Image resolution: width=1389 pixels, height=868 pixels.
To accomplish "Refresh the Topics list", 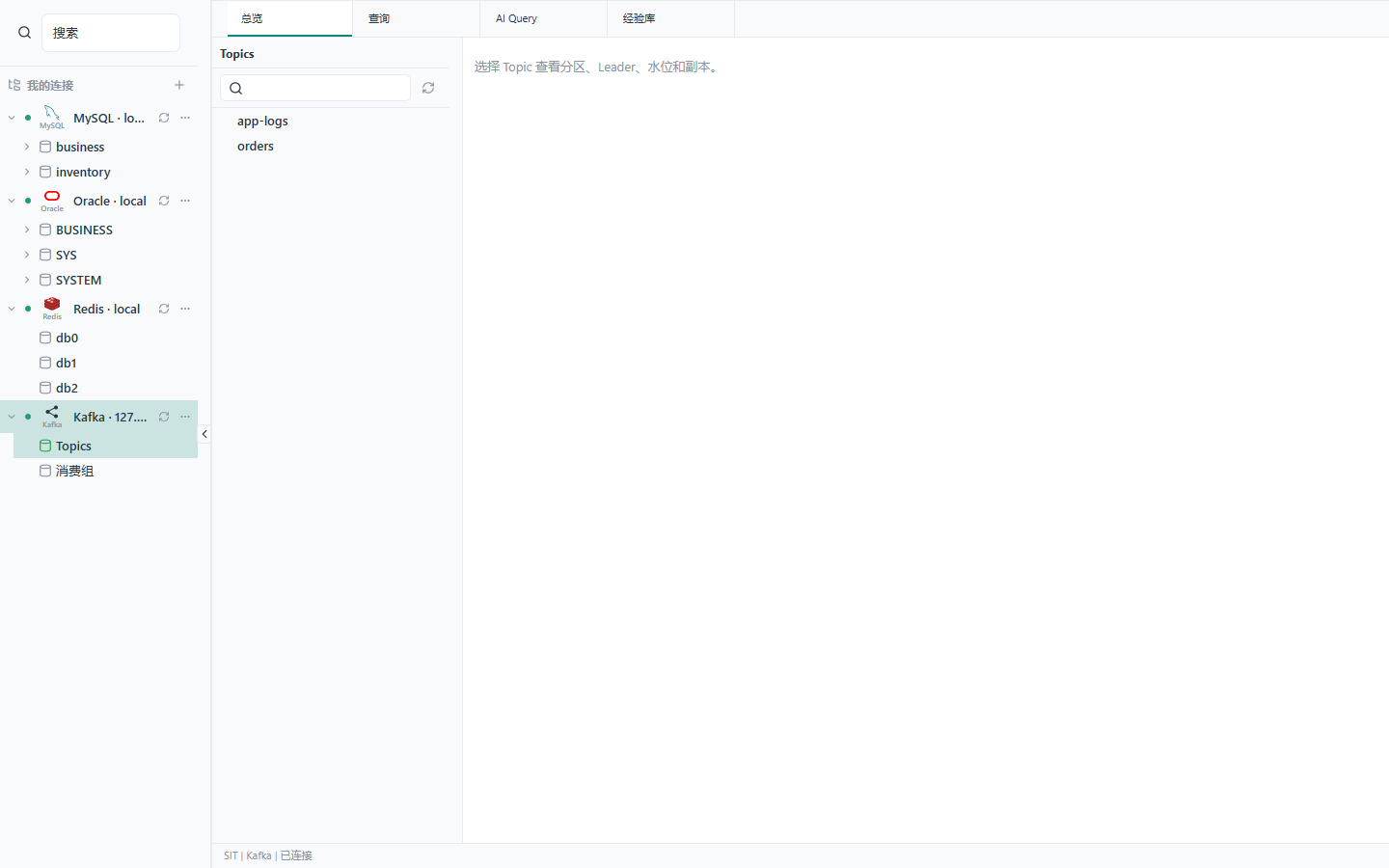I will [428, 88].
